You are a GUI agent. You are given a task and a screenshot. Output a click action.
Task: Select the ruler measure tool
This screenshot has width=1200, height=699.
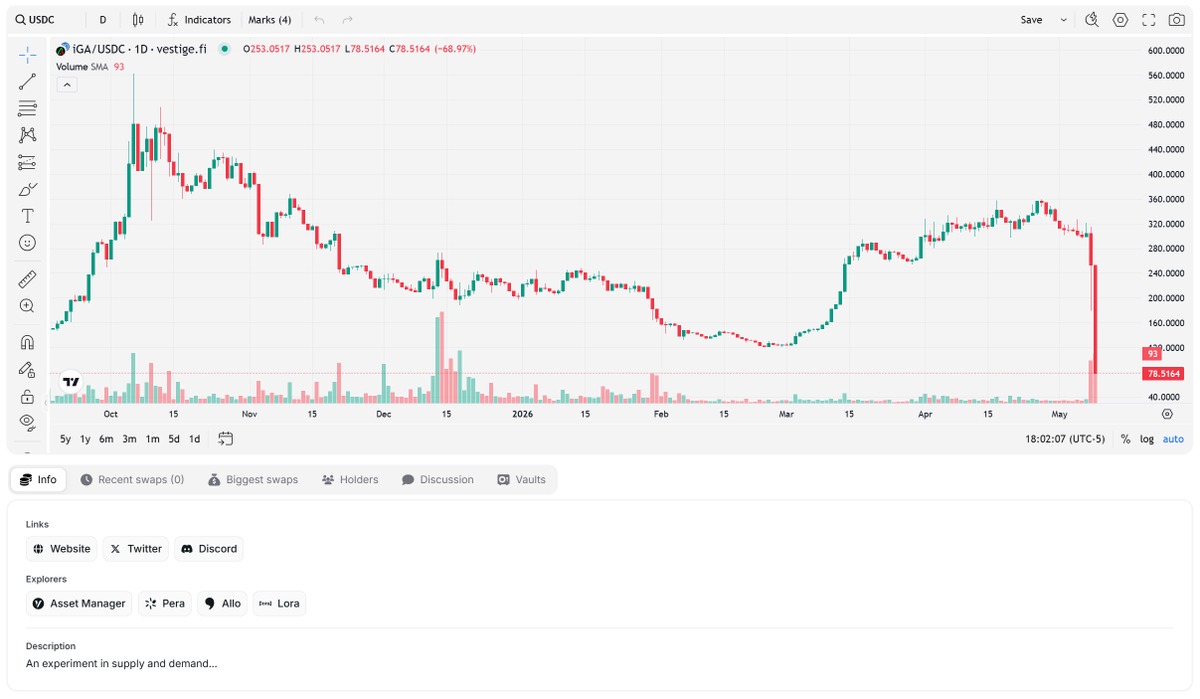pyautogui.click(x=27, y=279)
